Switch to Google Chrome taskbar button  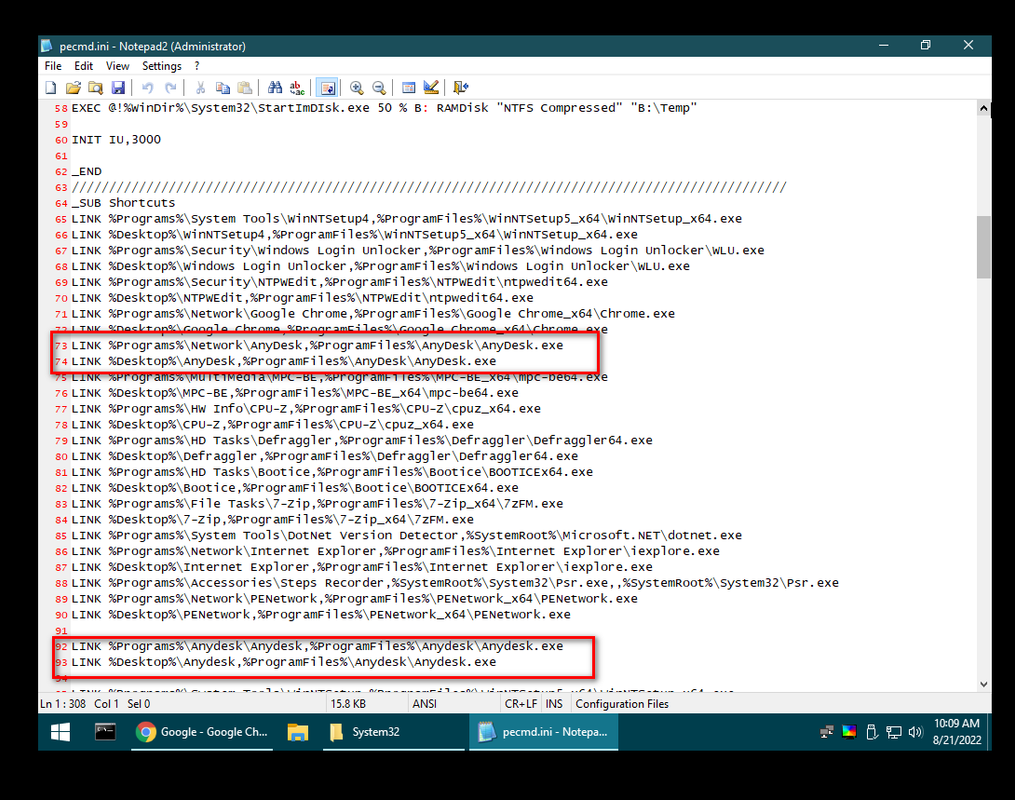(x=202, y=732)
